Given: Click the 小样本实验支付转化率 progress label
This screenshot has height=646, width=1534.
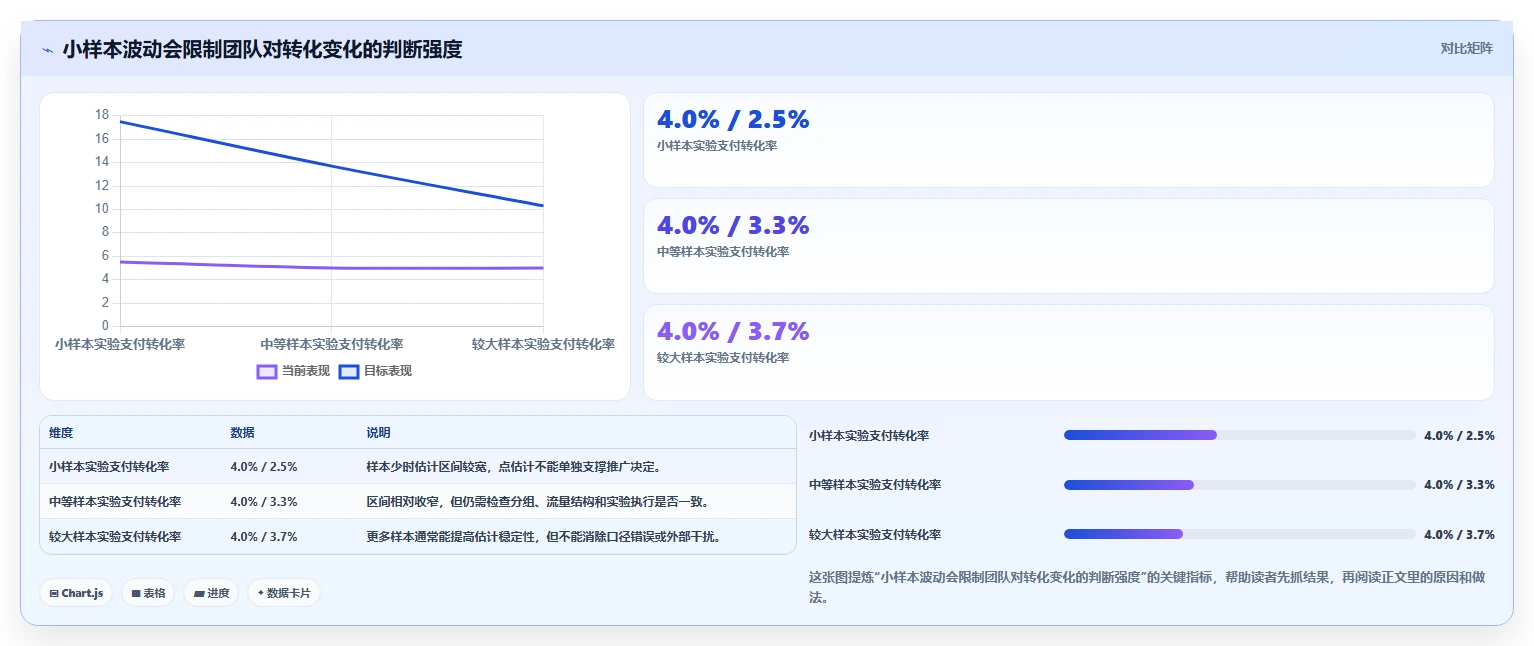Looking at the screenshot, I should click(x=869, y=436).
